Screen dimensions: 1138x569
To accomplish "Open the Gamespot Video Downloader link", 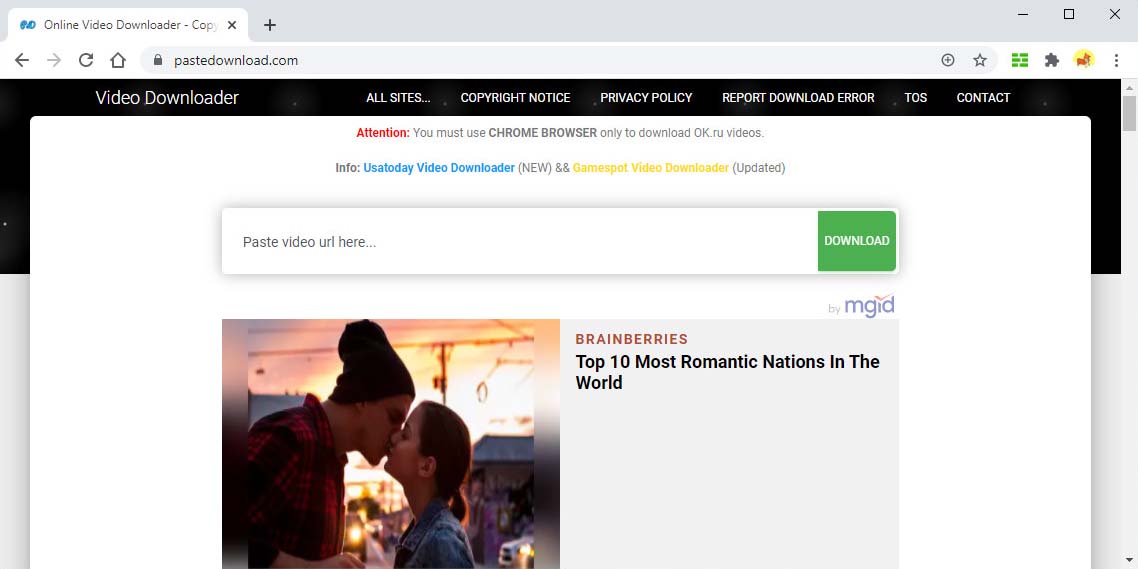I will 650,168.
